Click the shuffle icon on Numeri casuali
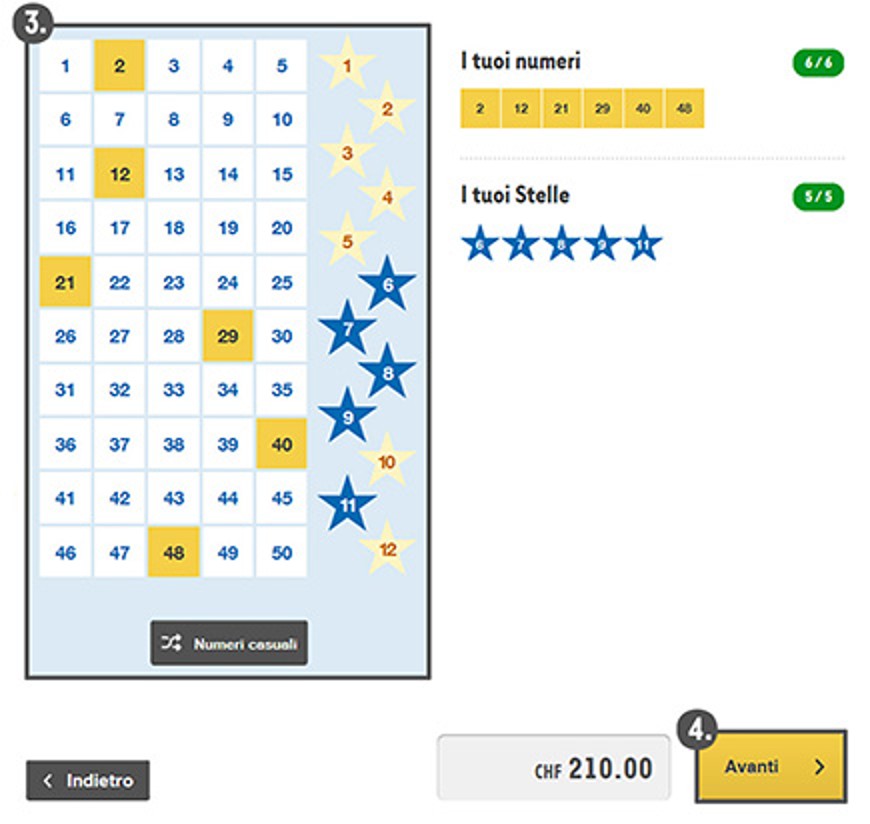 pyautogui.click(x=171, y=643)
